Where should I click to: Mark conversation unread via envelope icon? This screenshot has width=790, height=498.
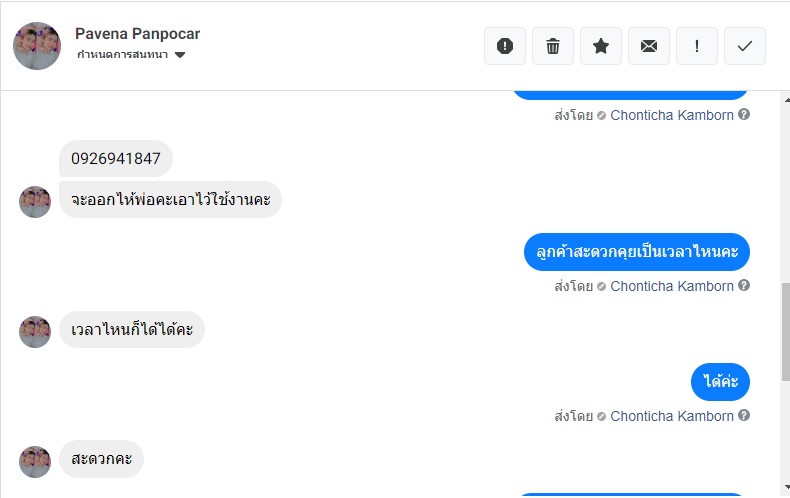649,46
